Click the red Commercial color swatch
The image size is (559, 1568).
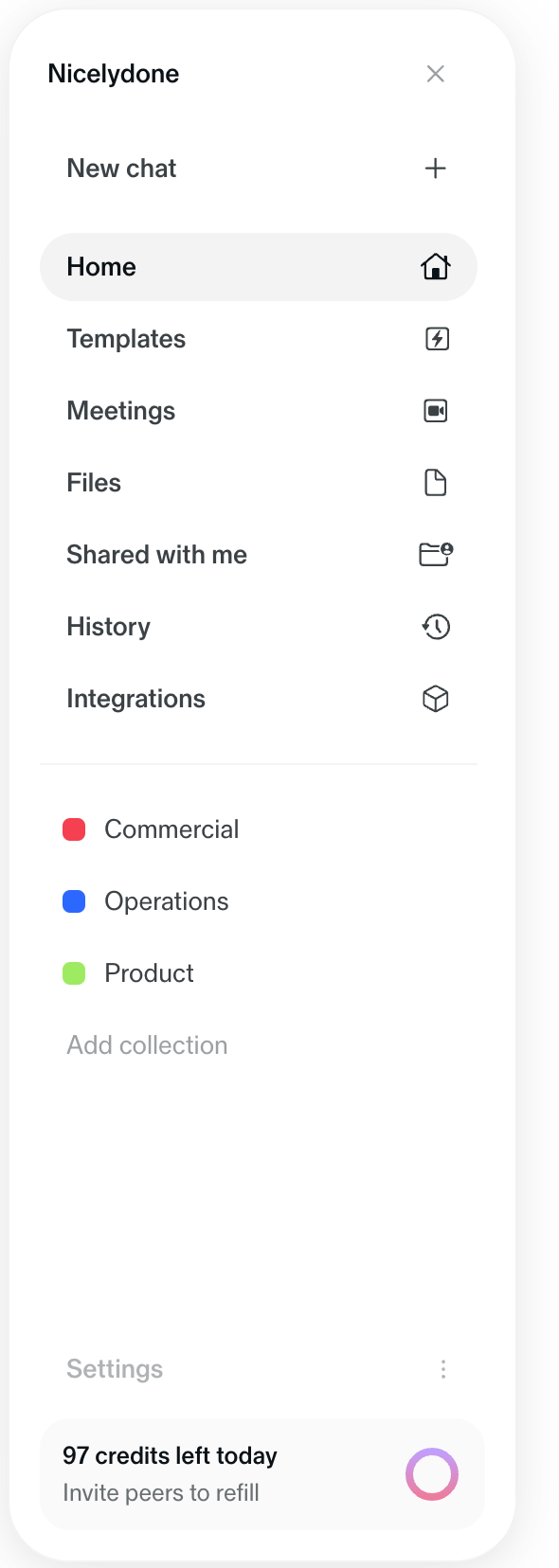73,829
